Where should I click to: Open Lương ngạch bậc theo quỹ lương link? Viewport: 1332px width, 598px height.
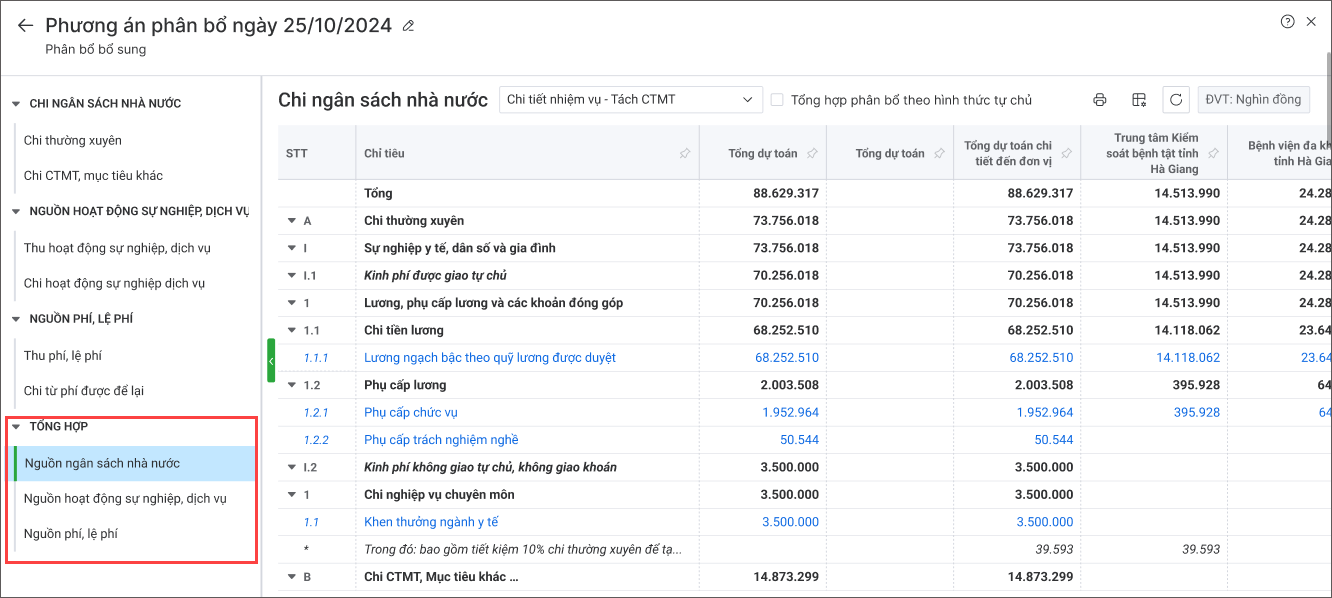[490, 358]
